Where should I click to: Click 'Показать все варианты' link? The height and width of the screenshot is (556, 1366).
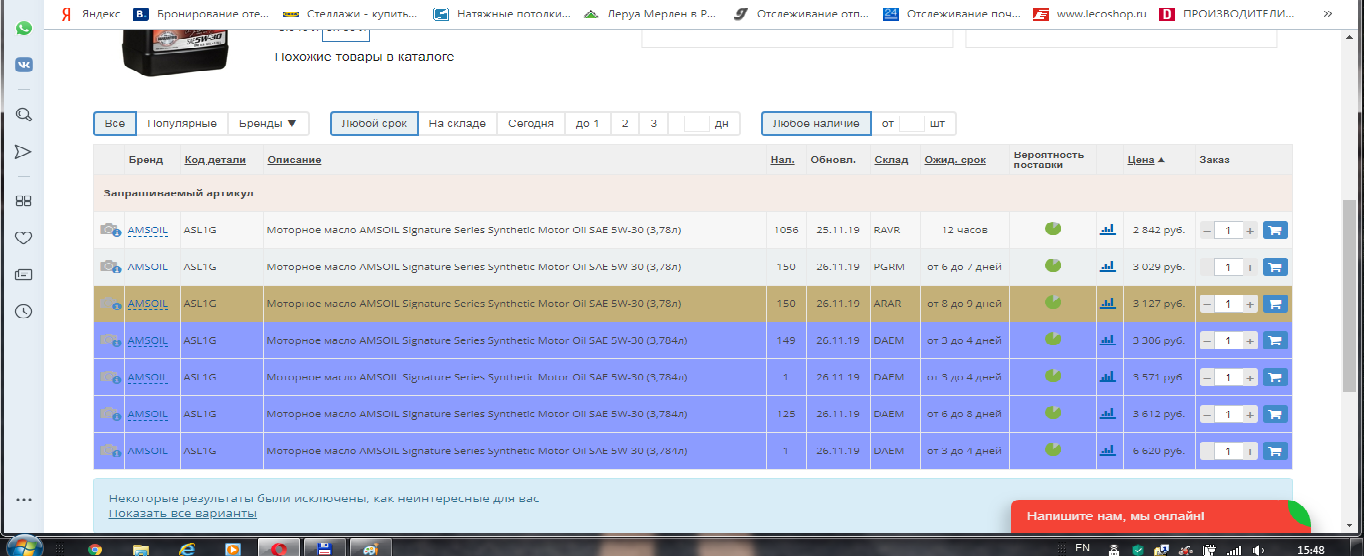tap(182, 513)
